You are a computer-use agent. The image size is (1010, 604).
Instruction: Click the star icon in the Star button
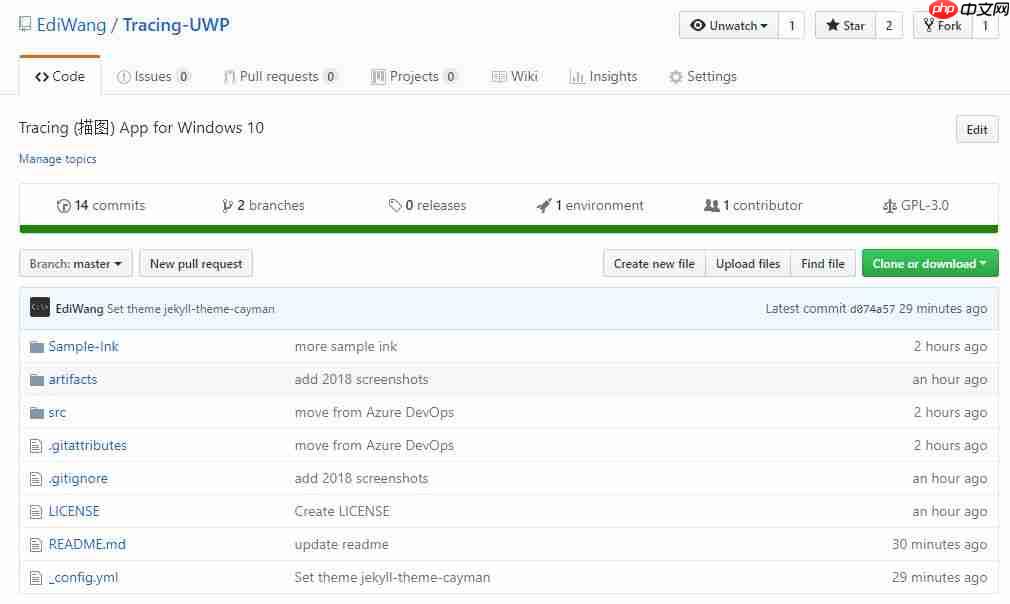[x=832, y=25]
